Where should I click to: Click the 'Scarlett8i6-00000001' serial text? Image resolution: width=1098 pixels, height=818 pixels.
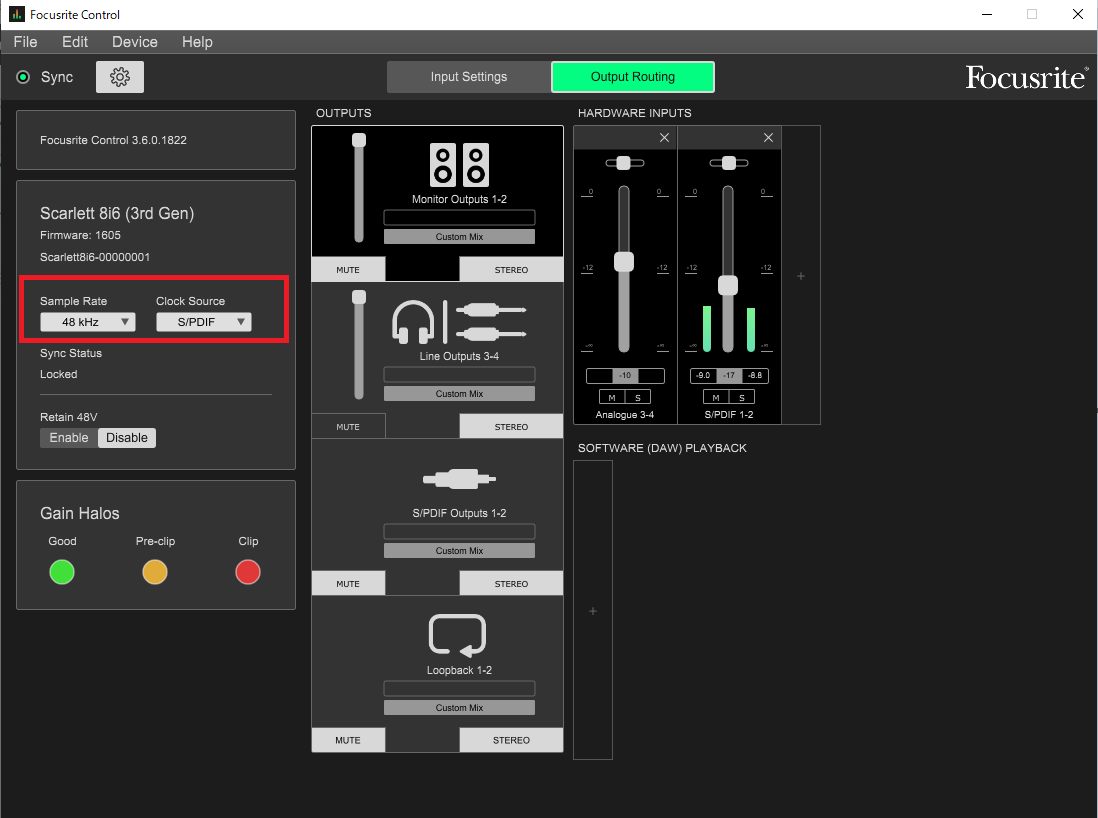pos(95,257)
